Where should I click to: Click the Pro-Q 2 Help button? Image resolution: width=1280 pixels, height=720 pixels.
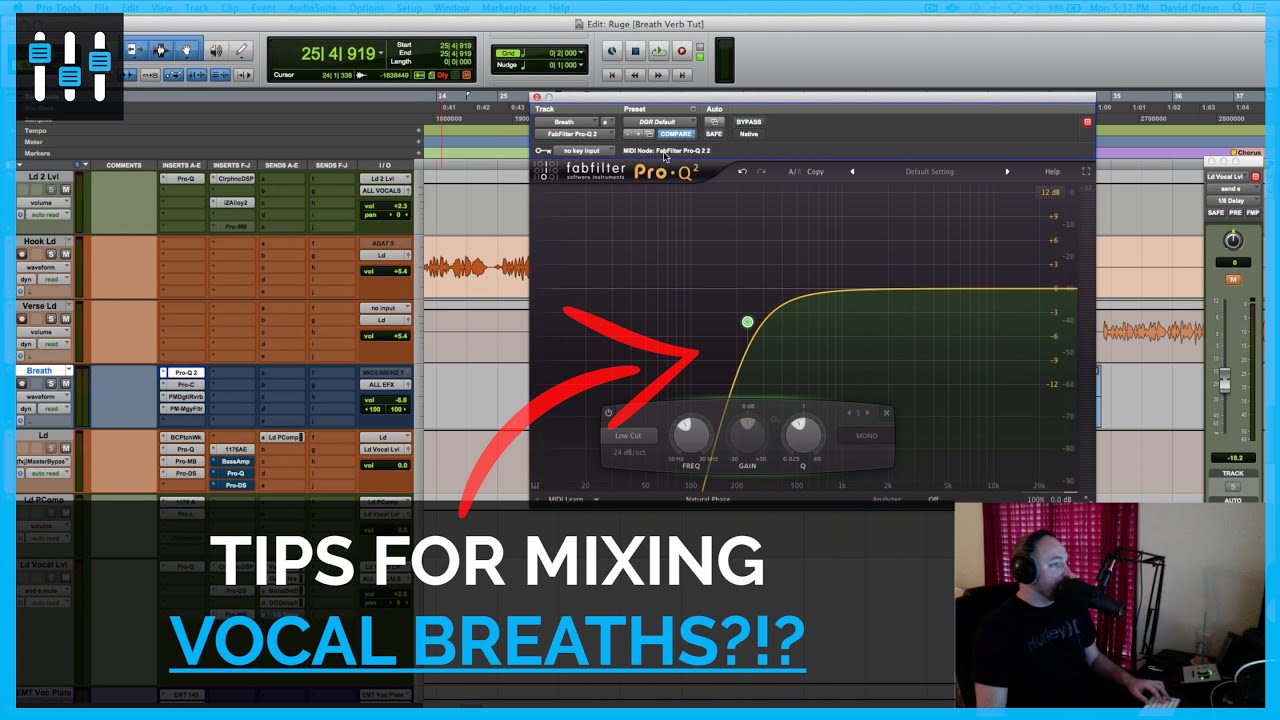[x=1052, y=172]
